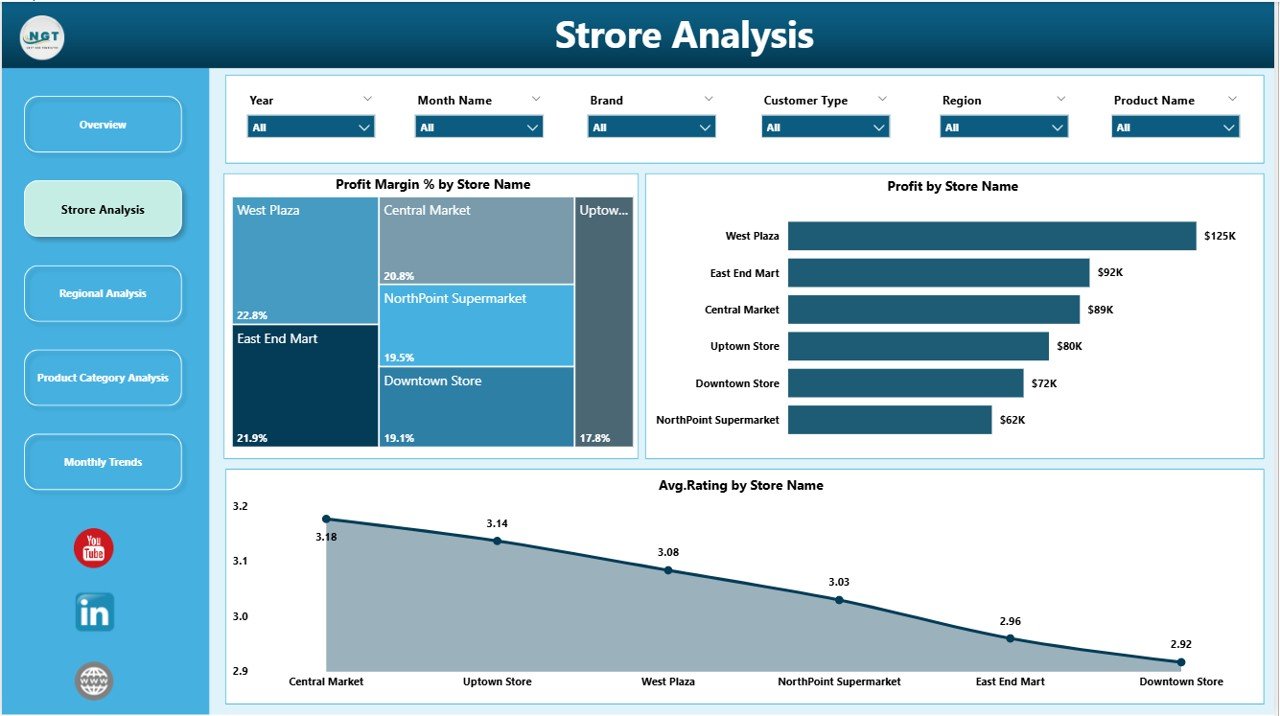This screenshot has height=716, width=1280.
Task: Click the West Plaza profit bar
Action: [x=990, y=235]
